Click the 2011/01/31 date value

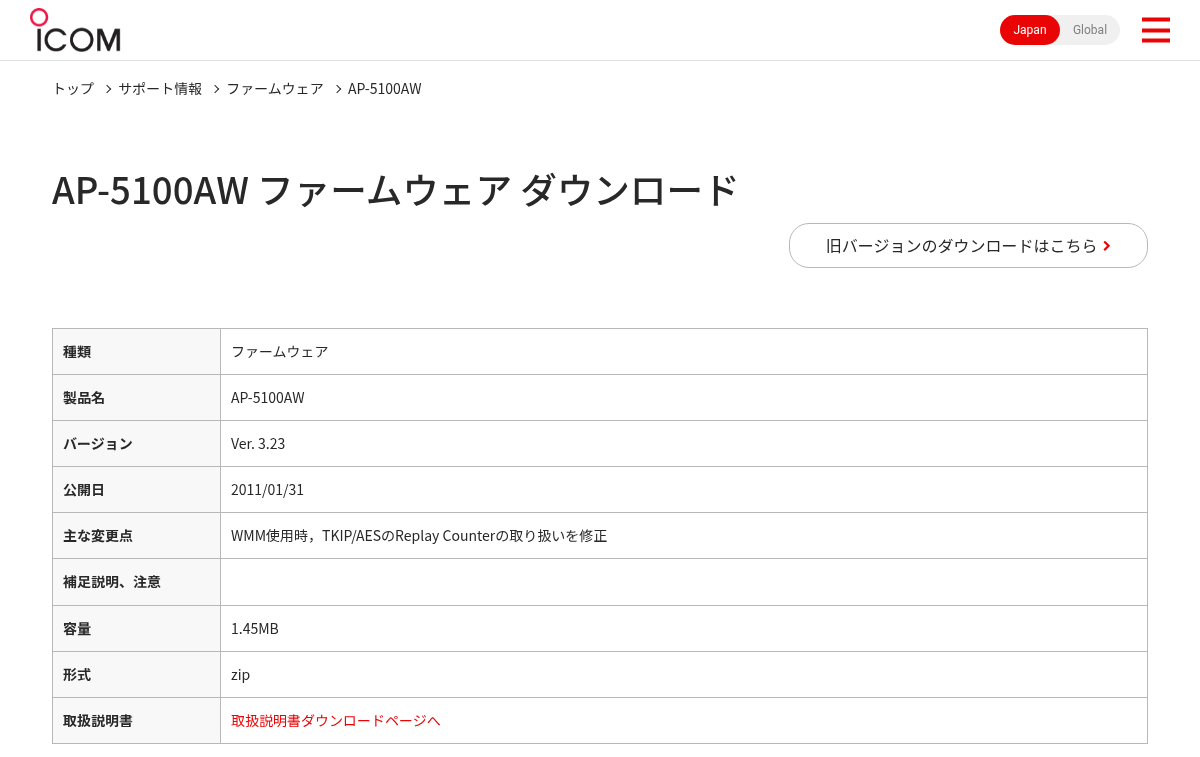267,489
